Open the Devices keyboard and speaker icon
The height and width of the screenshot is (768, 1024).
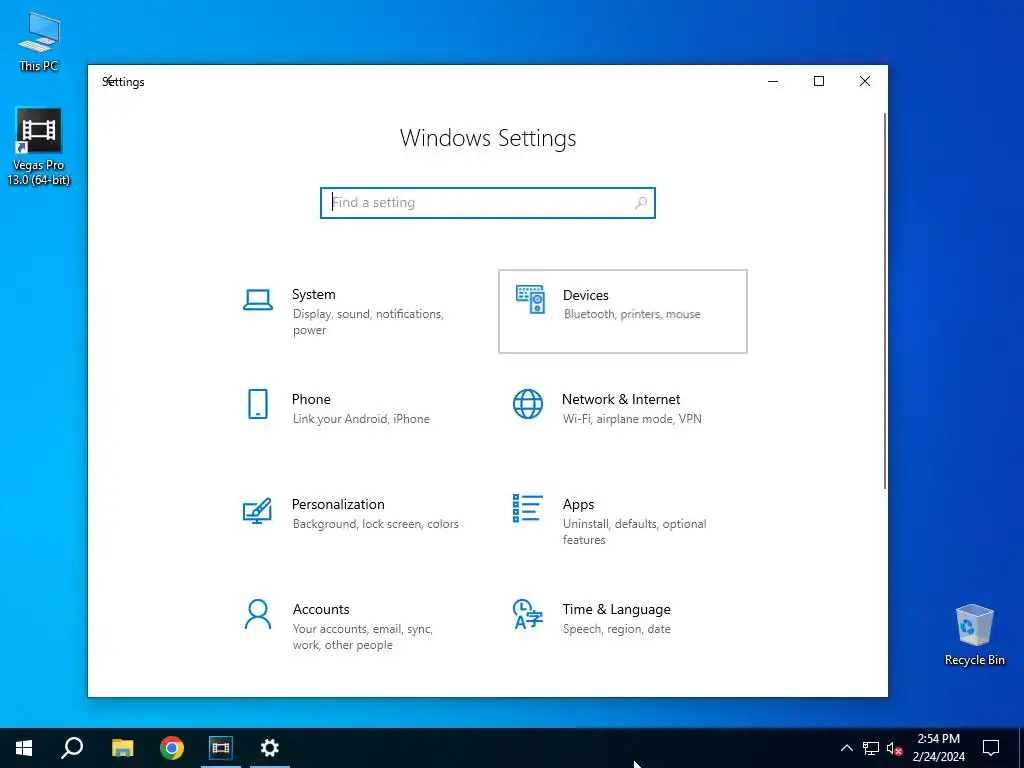(530, 300)
